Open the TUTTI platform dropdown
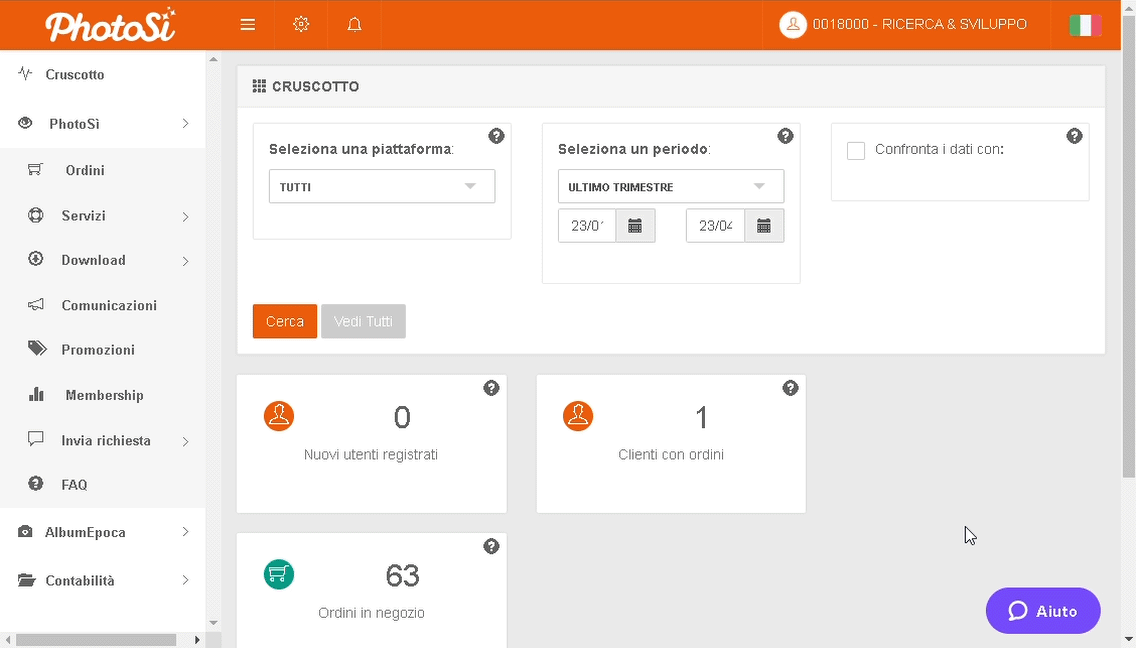1136x648 pixels. tap(382, 187)
